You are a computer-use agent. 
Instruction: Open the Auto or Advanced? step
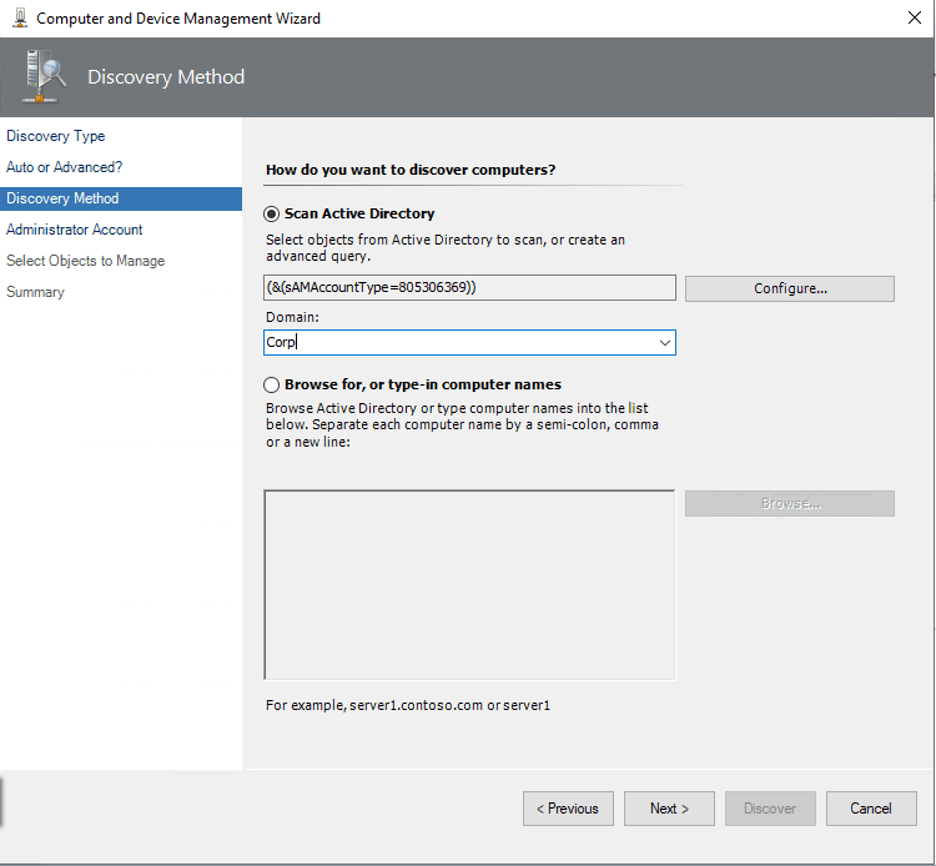click(x=64, y=167)
